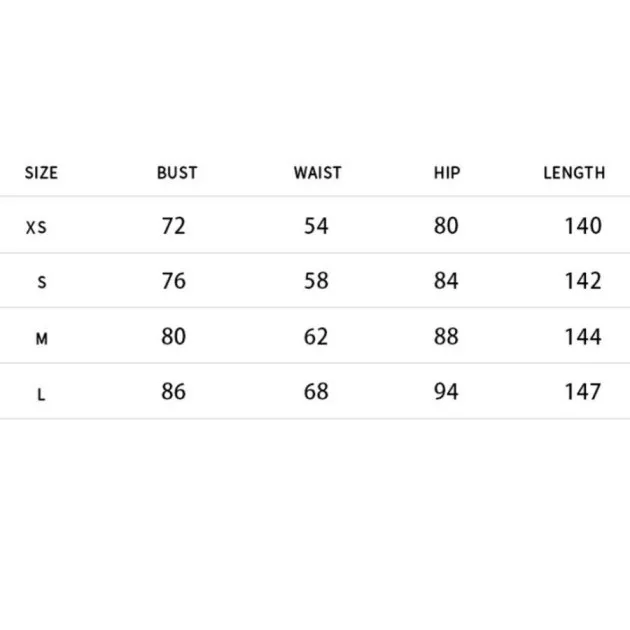Click the XS waist value 54
This screenshot has width=630, height=630.
click(316, 226)
